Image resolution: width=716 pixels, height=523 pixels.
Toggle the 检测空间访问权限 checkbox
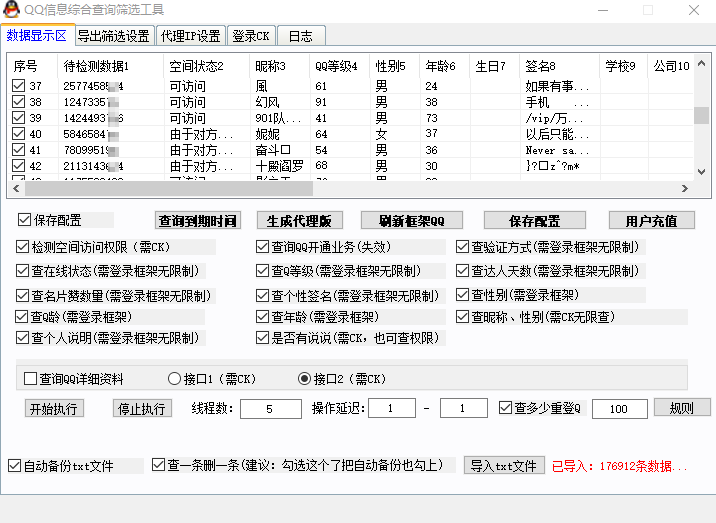[x=23, y=246]
